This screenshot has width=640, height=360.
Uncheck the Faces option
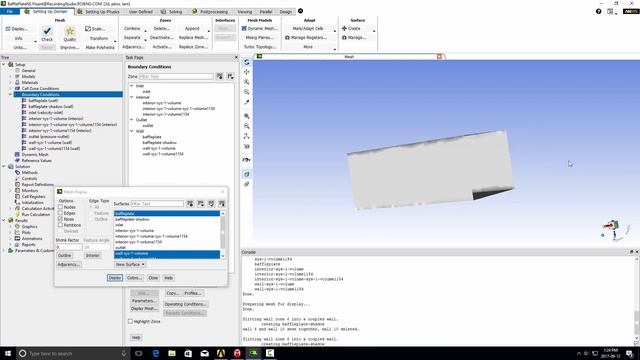point(60,219)
